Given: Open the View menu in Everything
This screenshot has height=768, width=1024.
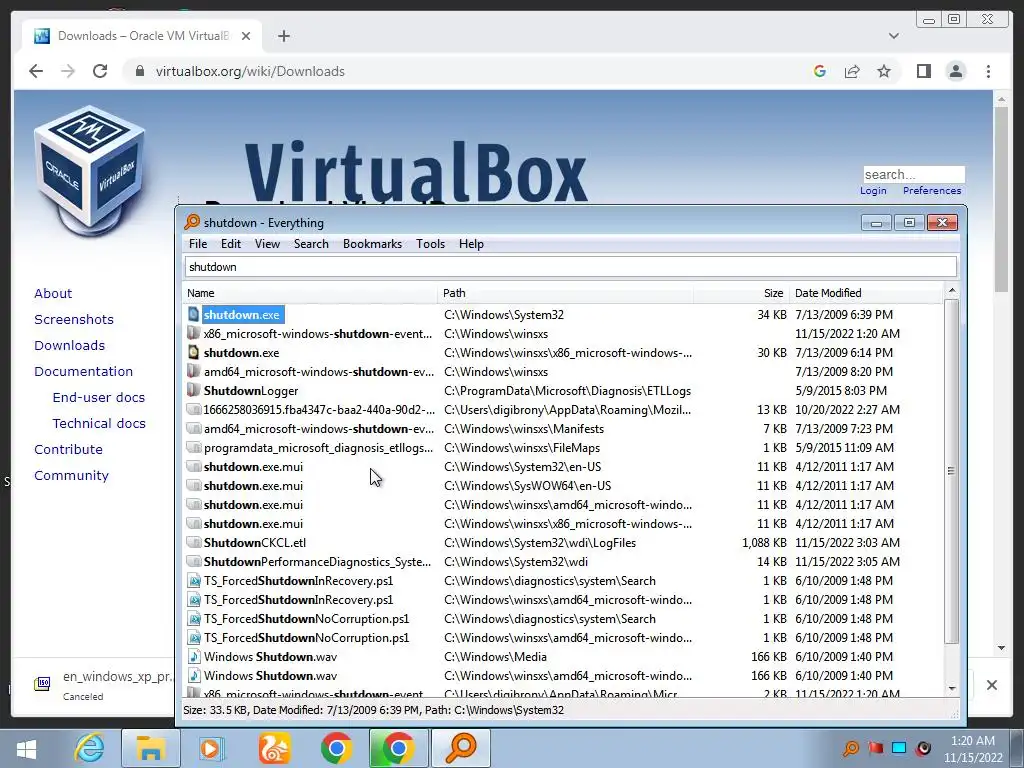Looking at the screenshot, I should (x=267, y=244).
